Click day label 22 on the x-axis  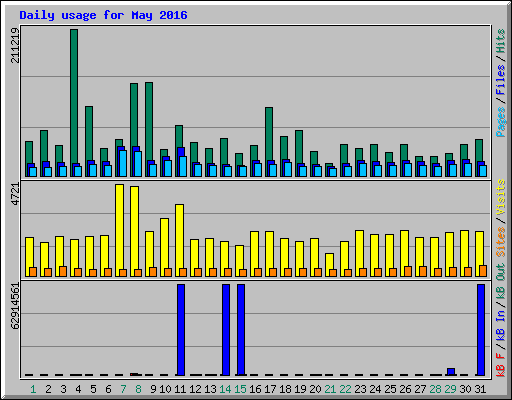click(x=345, y=389)
